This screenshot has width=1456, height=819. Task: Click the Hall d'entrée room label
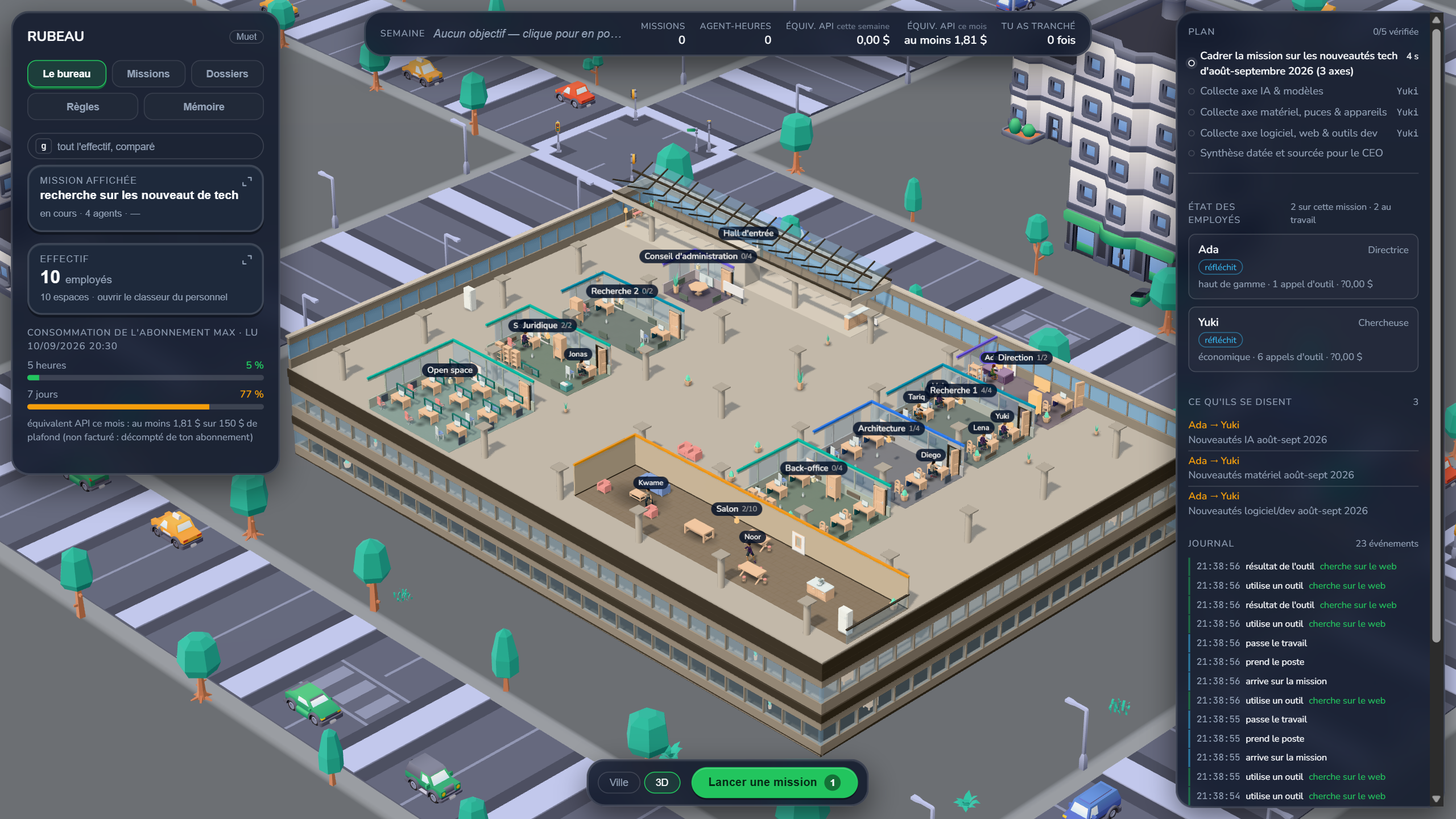pyautogui.click(x=748, y=233)
